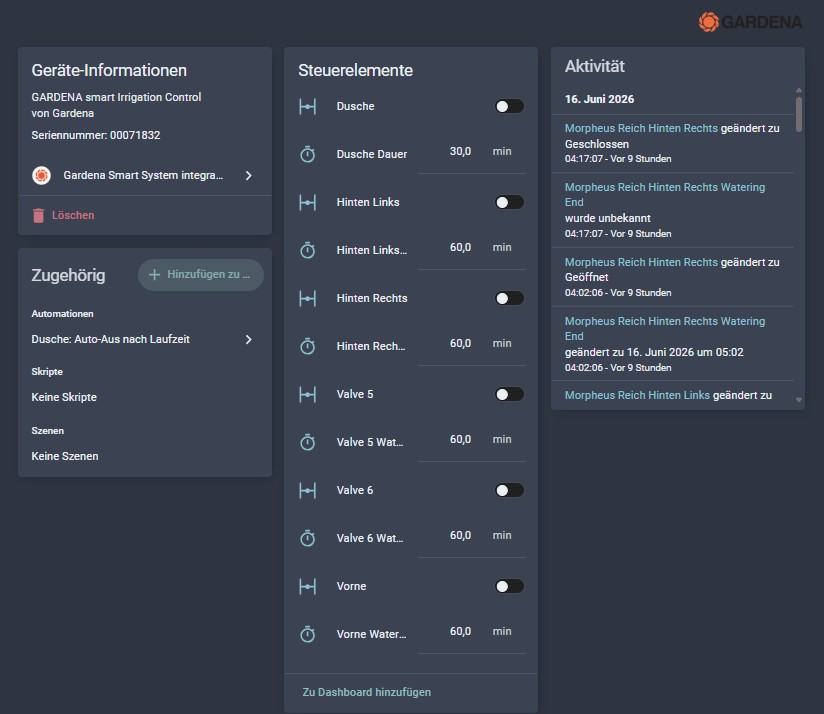This screenshot has height=714, width=824.
Task: Toggle the Valve 5 switch
Action: click(509, 394)
